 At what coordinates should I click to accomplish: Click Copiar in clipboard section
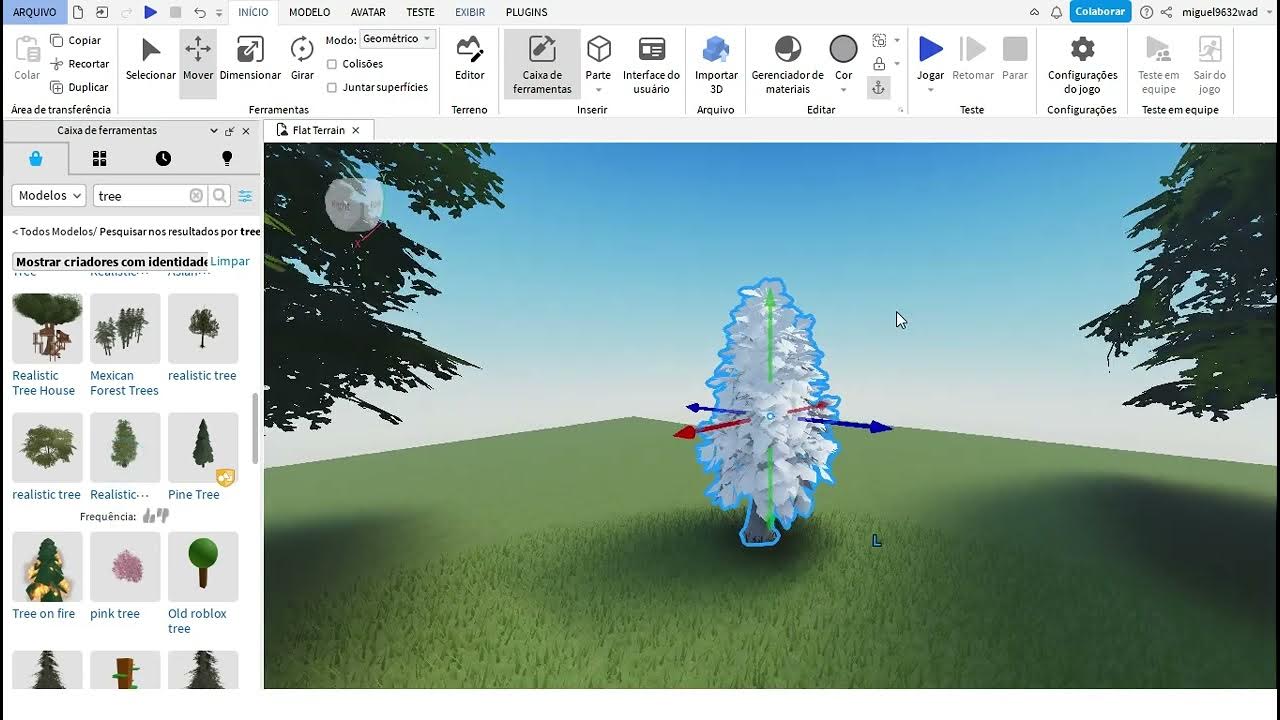(x=76, y=40)
